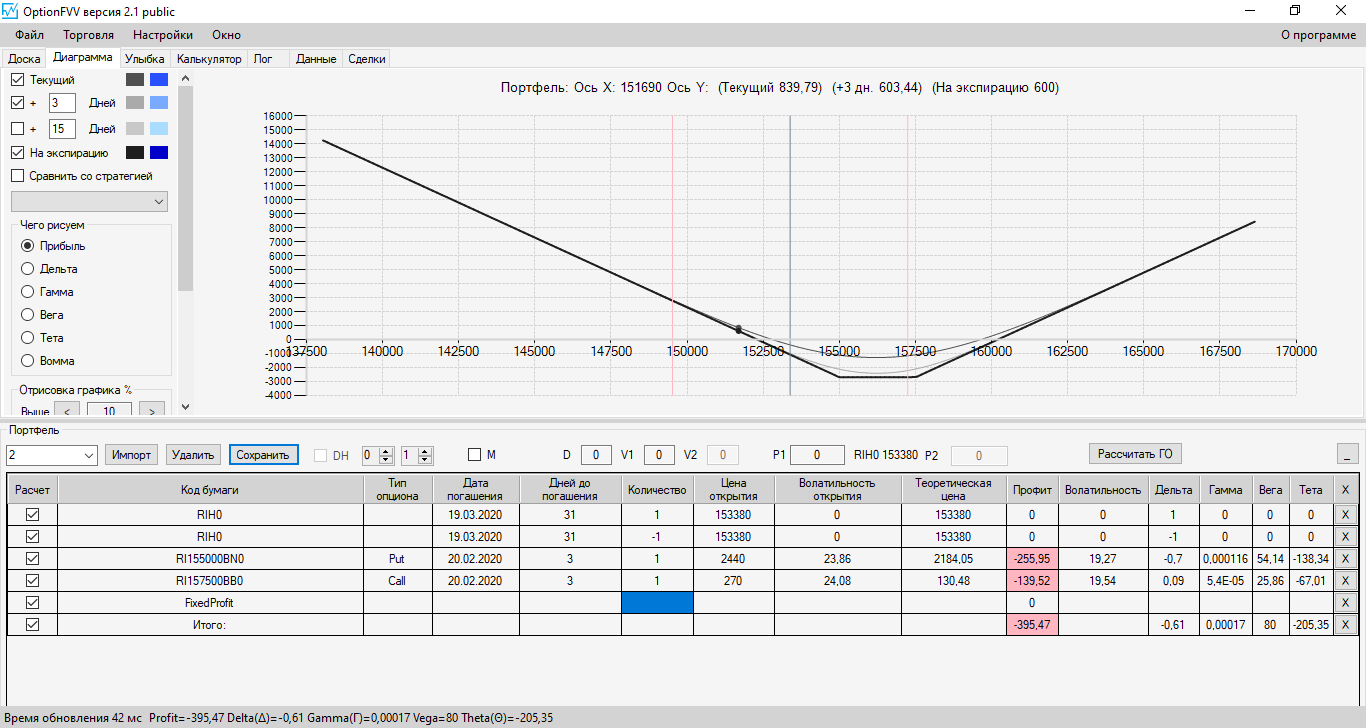
Task: Delete the RIH0 row with quantity 1
Action: [x=1345, y=515]
